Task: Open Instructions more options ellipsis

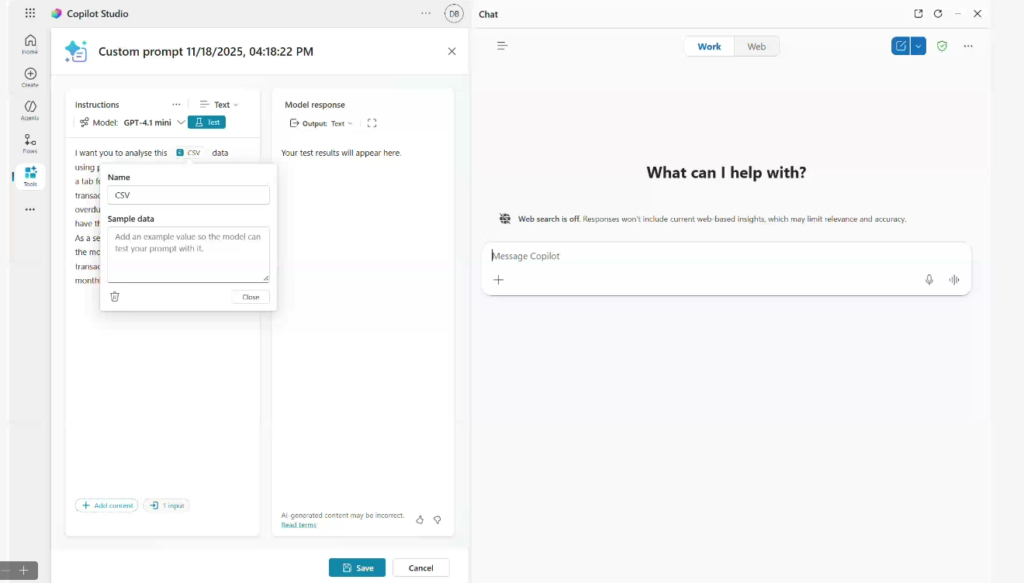Action: [176, 104]
